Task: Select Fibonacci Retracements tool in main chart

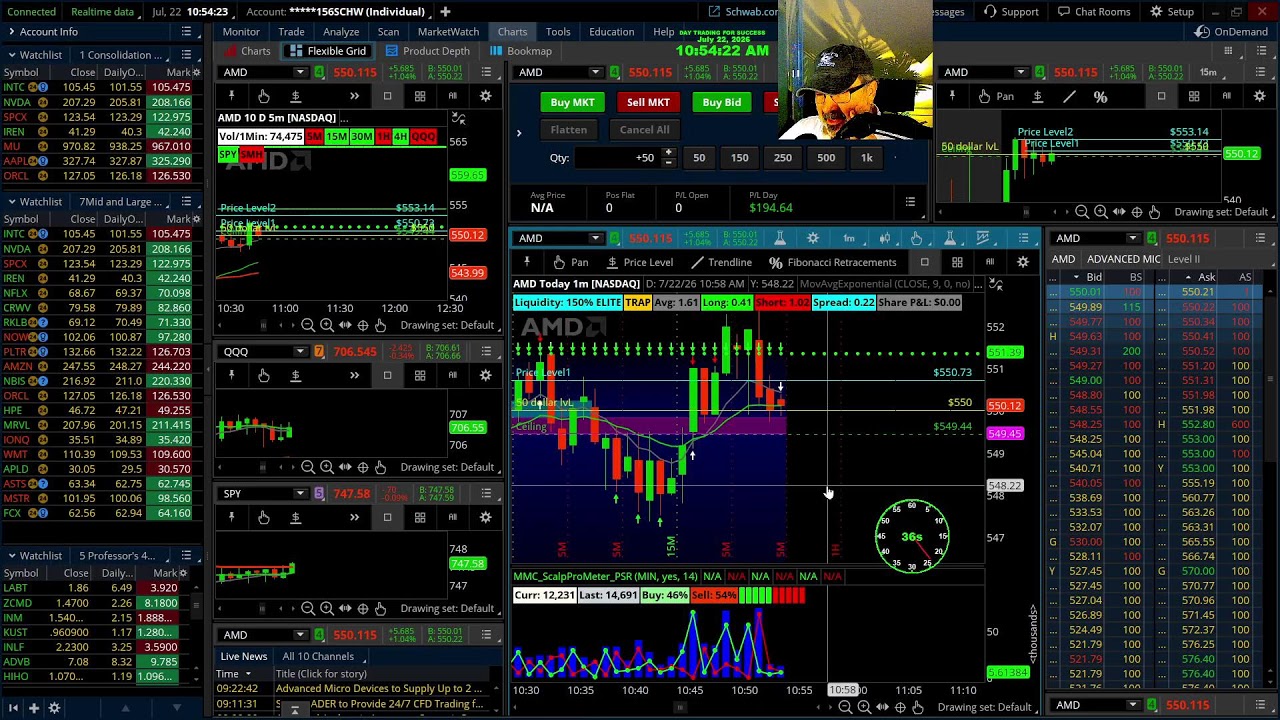Action: (832, 262)
